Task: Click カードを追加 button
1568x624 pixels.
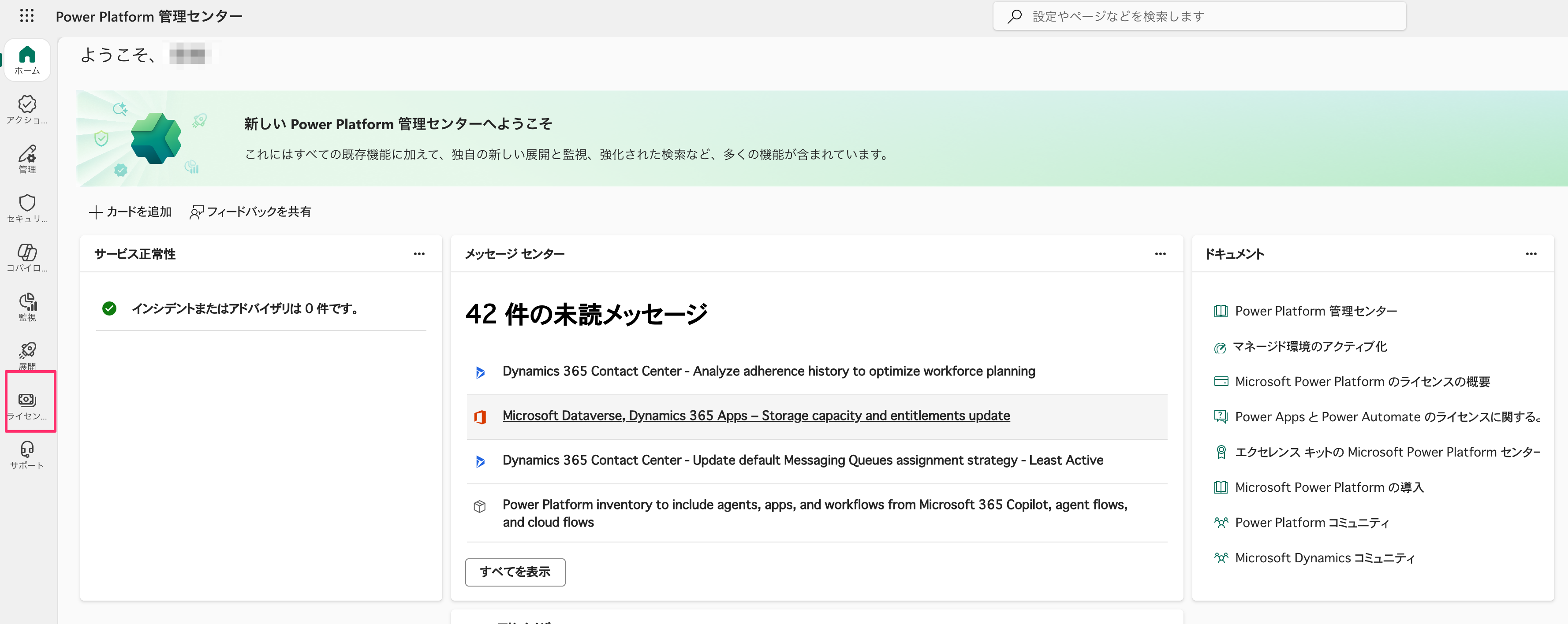Action: coord(131,212)
